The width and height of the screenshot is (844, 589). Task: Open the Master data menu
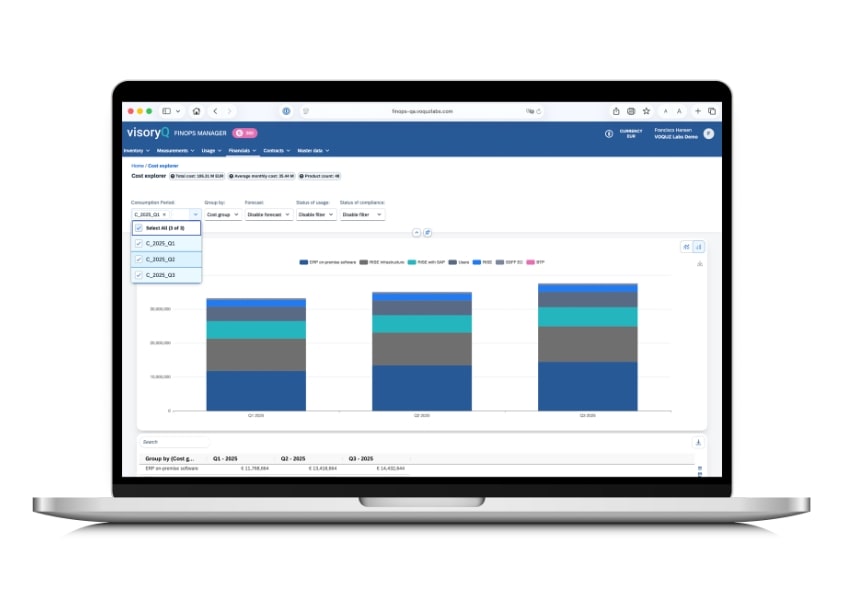[313, 151]
